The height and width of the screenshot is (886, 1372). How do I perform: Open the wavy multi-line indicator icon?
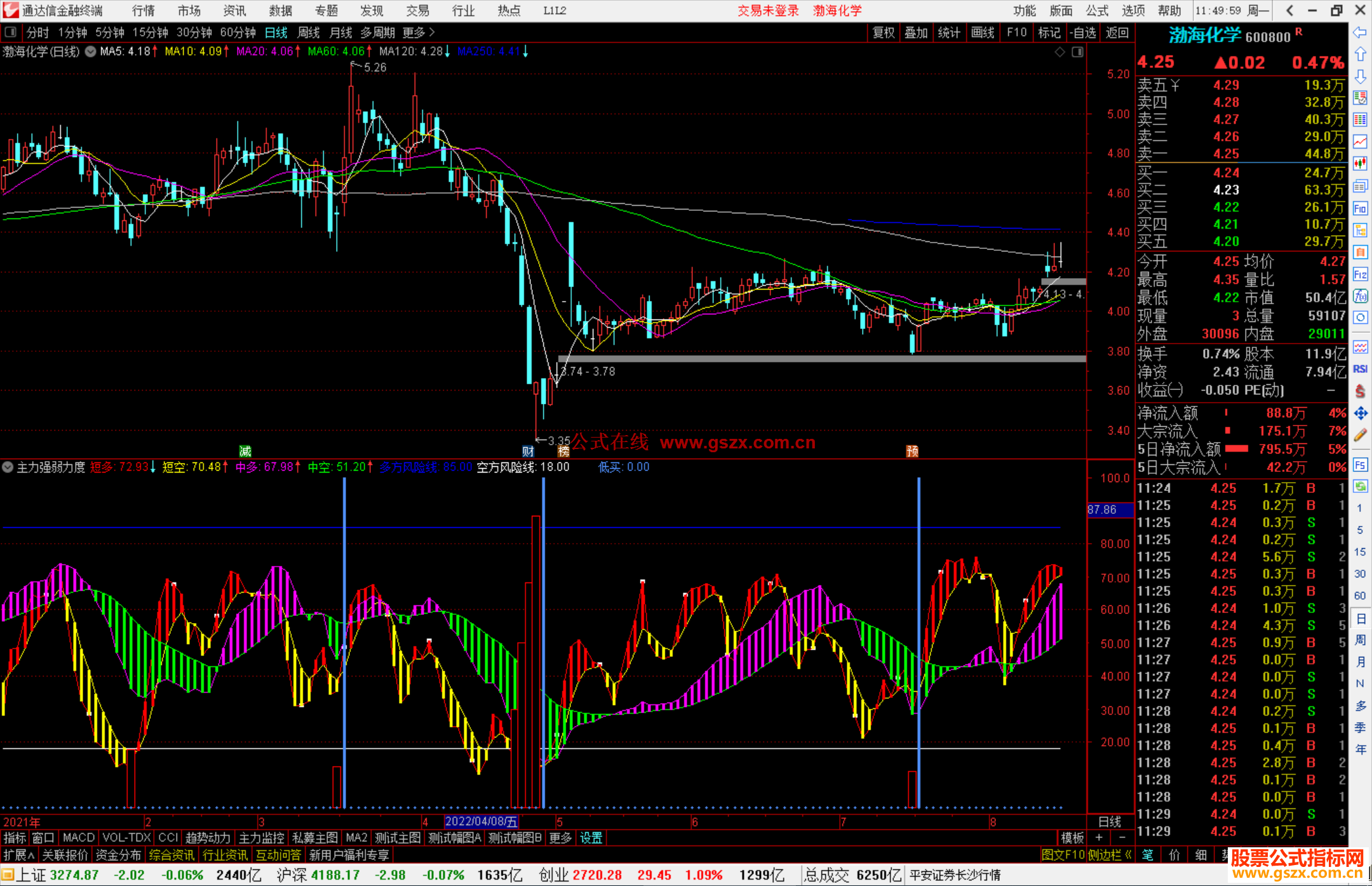[1360, 347]
